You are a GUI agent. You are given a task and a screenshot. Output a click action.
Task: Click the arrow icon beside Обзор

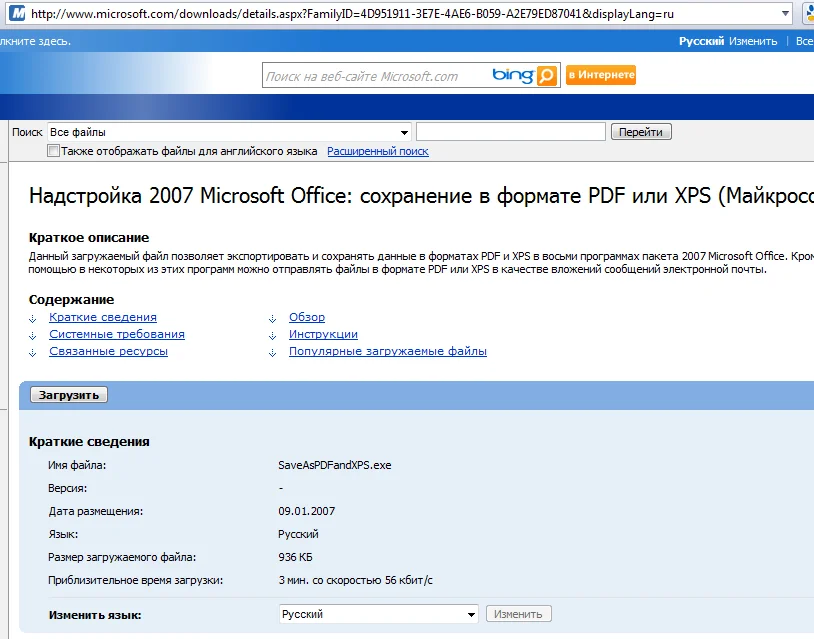273,319
